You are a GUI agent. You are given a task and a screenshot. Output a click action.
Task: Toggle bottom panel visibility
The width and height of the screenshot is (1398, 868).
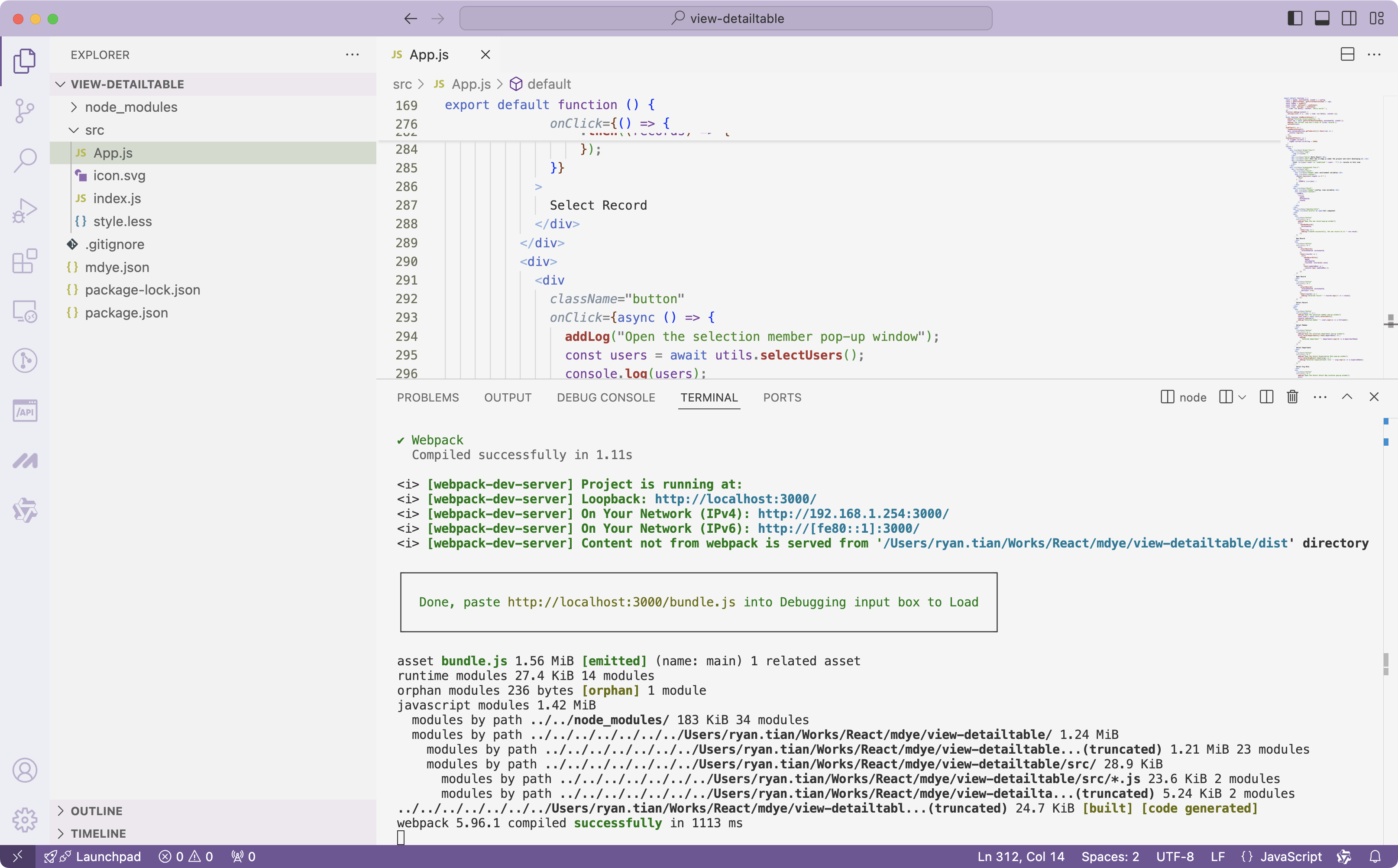tap(1322, 18)
